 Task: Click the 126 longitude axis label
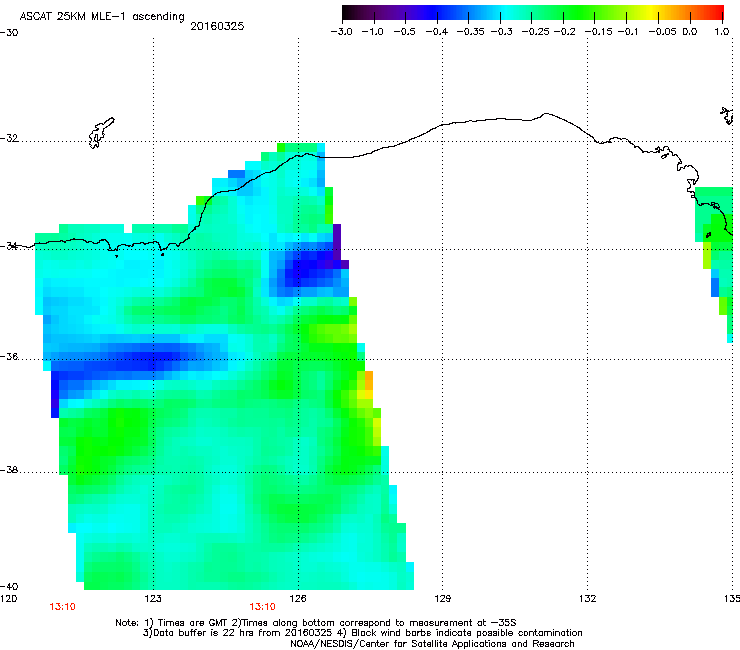[x=298, y=599]
